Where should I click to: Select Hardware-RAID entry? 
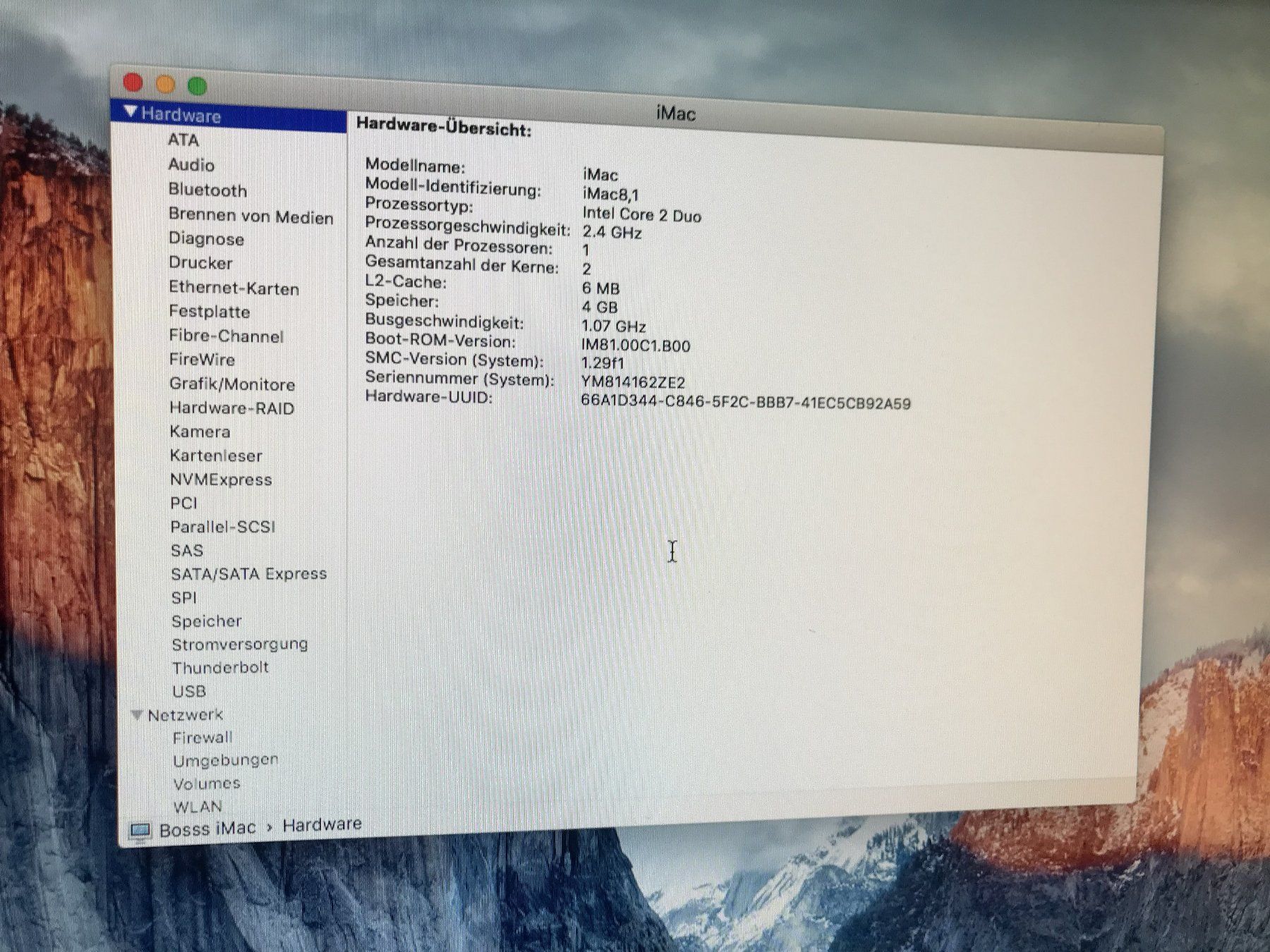point(231,408)
